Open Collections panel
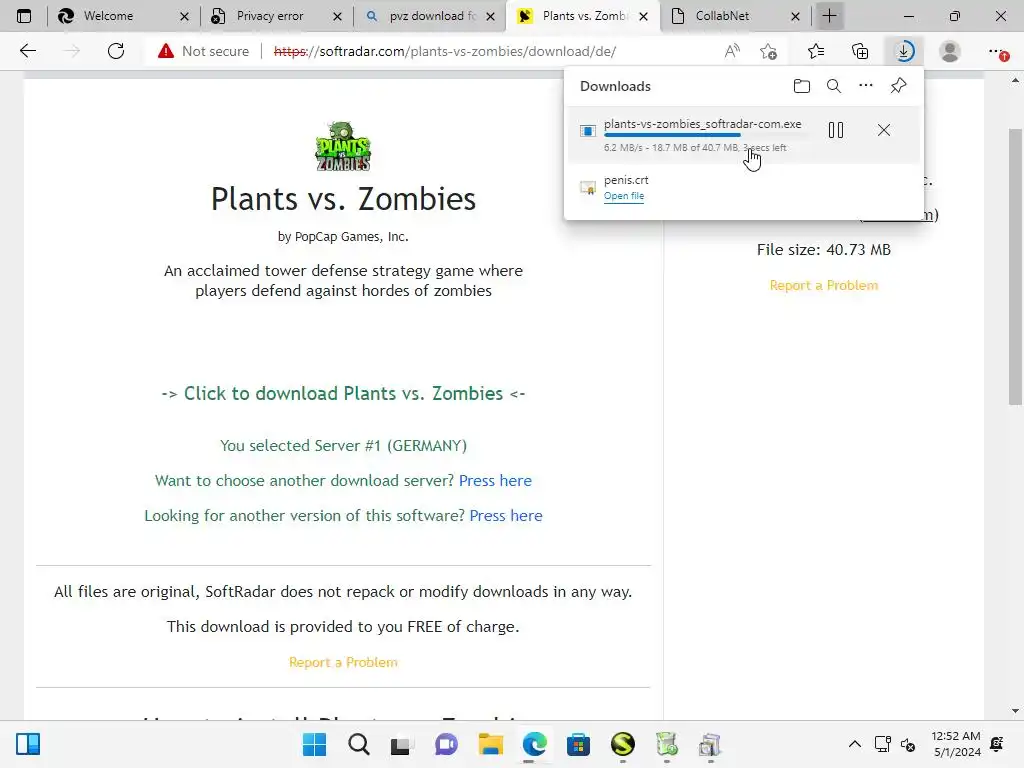This screenshot has height=768, width=1024. click(860, 51)
